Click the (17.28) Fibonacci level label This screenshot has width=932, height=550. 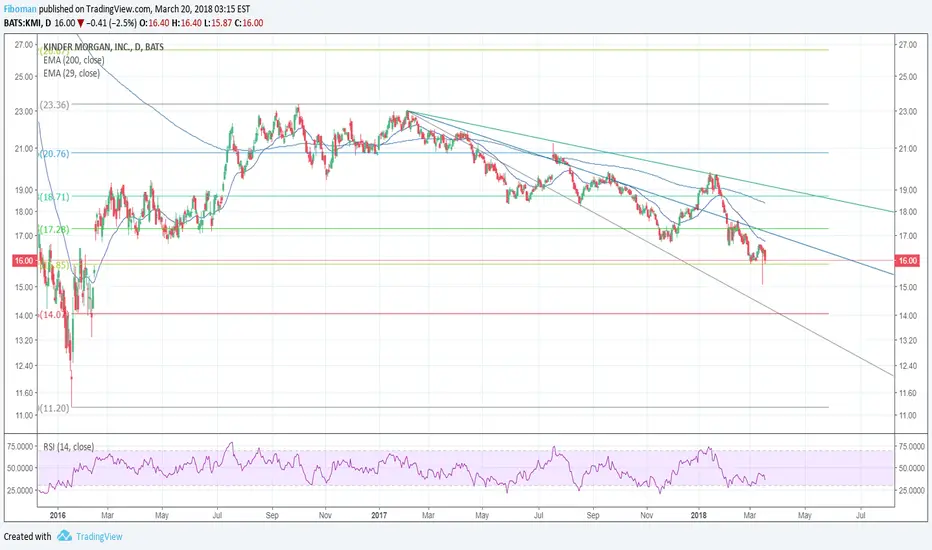coord(54,229)
